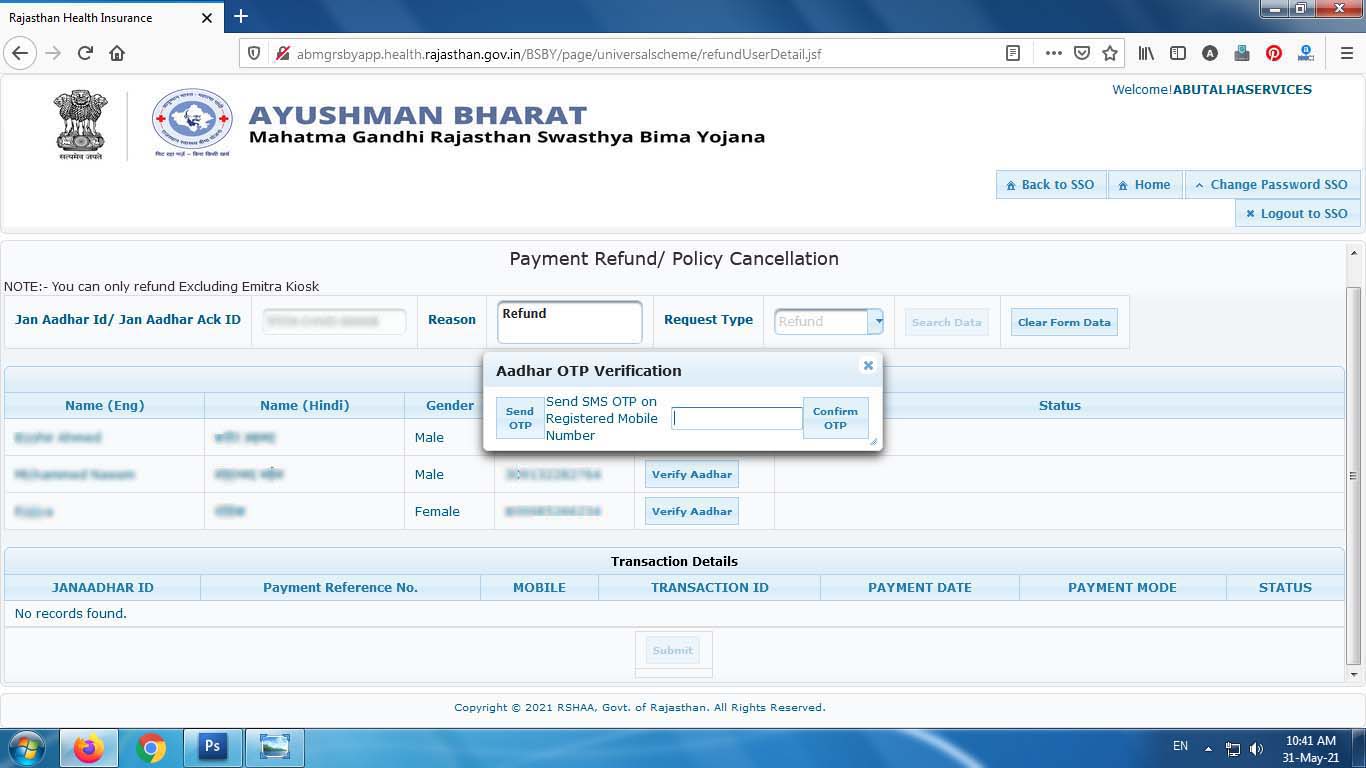Viewport: 1366px width, 768px height.
Task: Click Logout to SSO
Action: (1297, 213)
